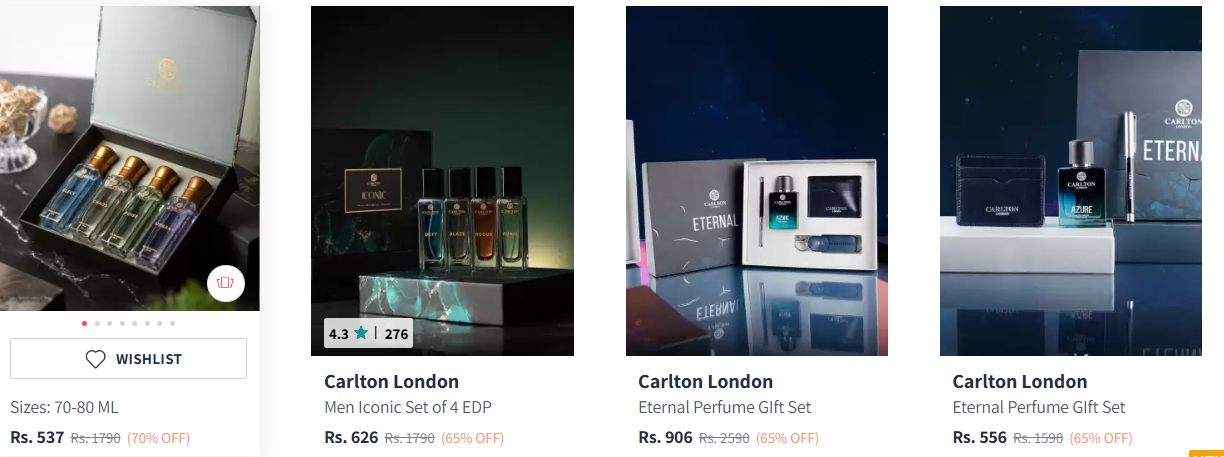1224x457 pixels.
Task: Click the Men Iconic Set of 4 EDP title
Action: 408,408
